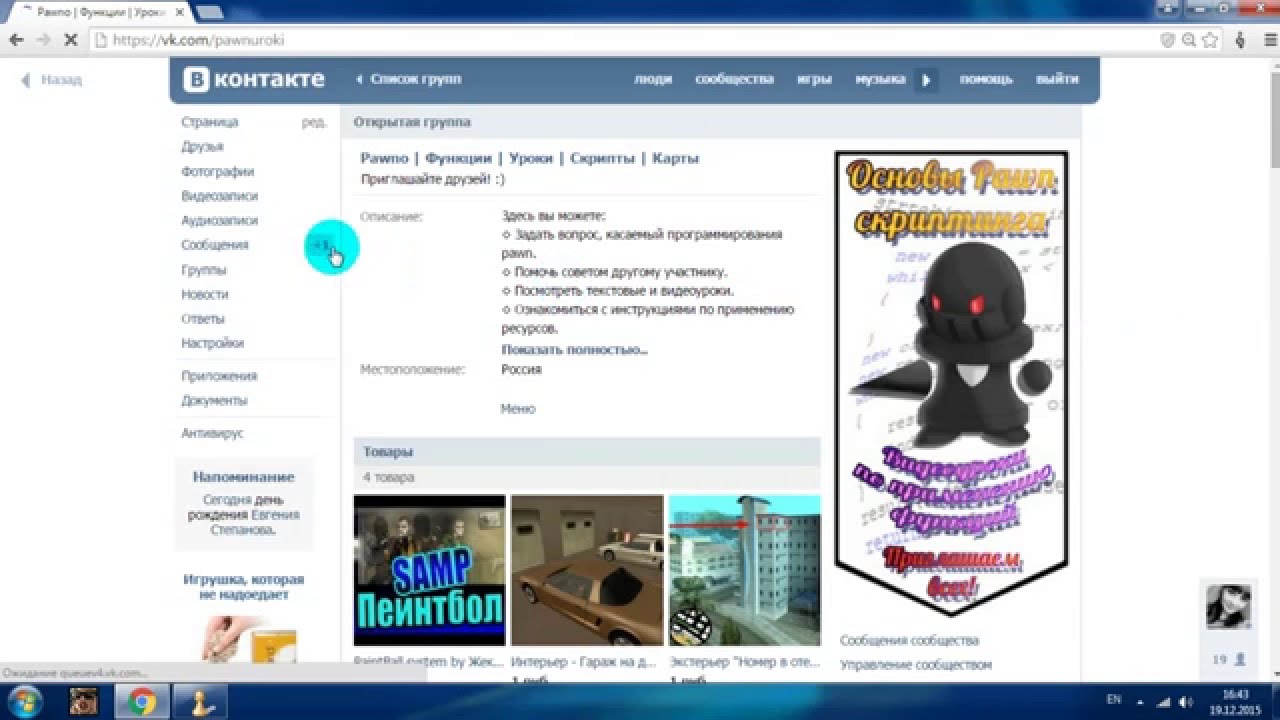This screenshot has width=1280, height=720.
Task: Click the friend avatar in the chat sidebar
Action: (1227, 606)
